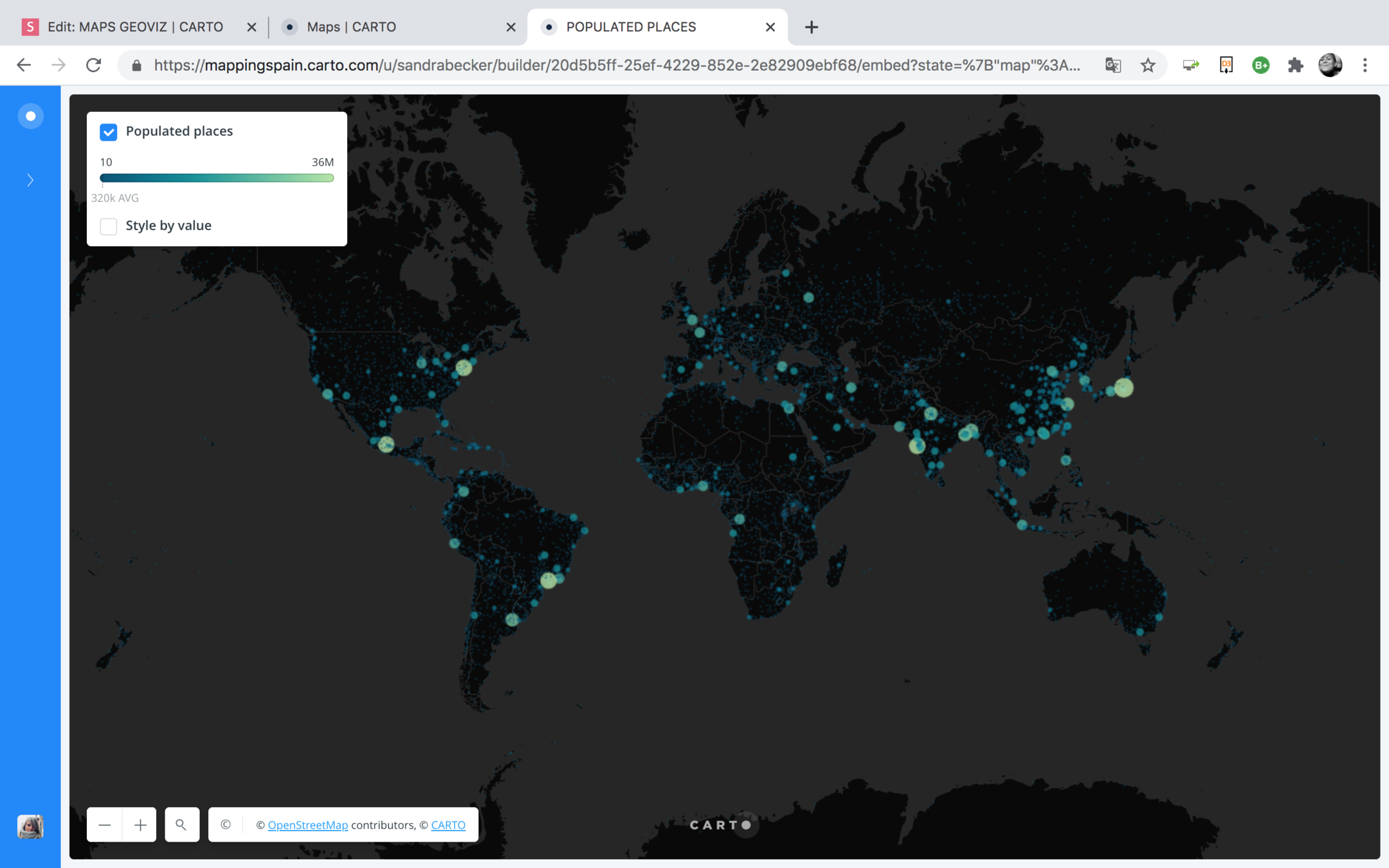Switch to Edit: MAPS GEOVIZ tab

[135, 27]
